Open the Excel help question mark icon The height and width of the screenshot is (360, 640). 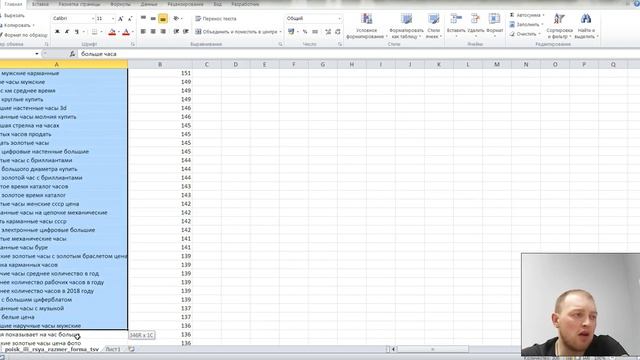click(x=637, y=3)
